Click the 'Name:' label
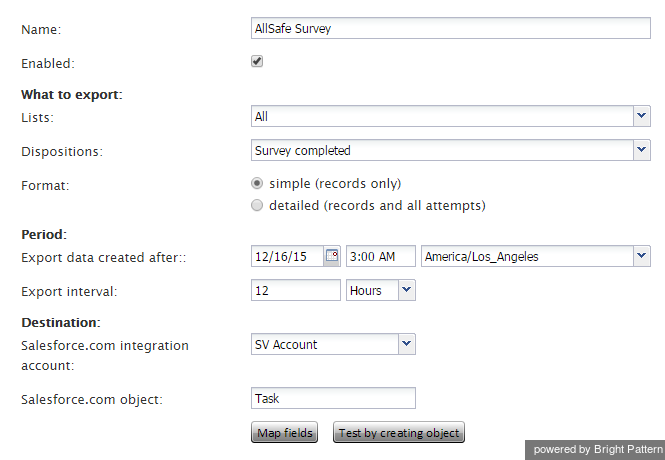Viewport: 665px width, 460px height. coord(41,30)
